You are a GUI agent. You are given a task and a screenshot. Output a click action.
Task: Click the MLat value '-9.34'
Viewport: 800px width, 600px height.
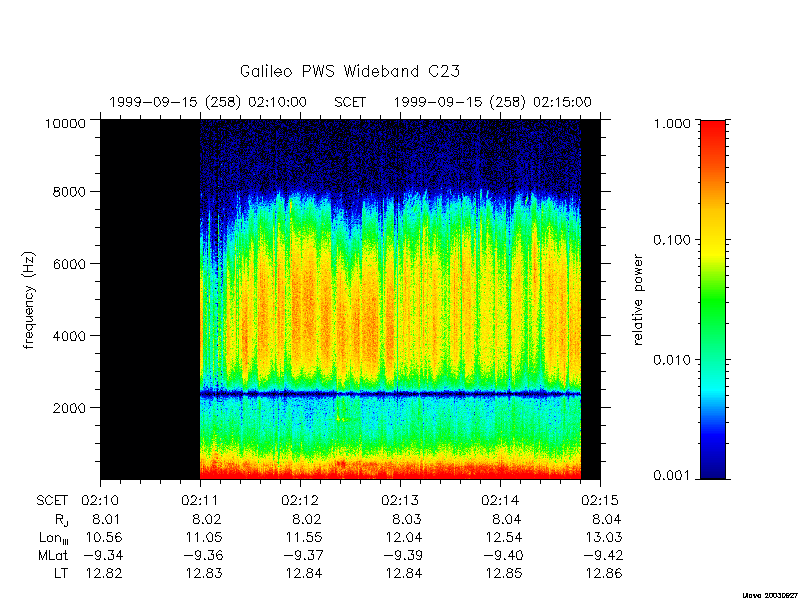102,555
